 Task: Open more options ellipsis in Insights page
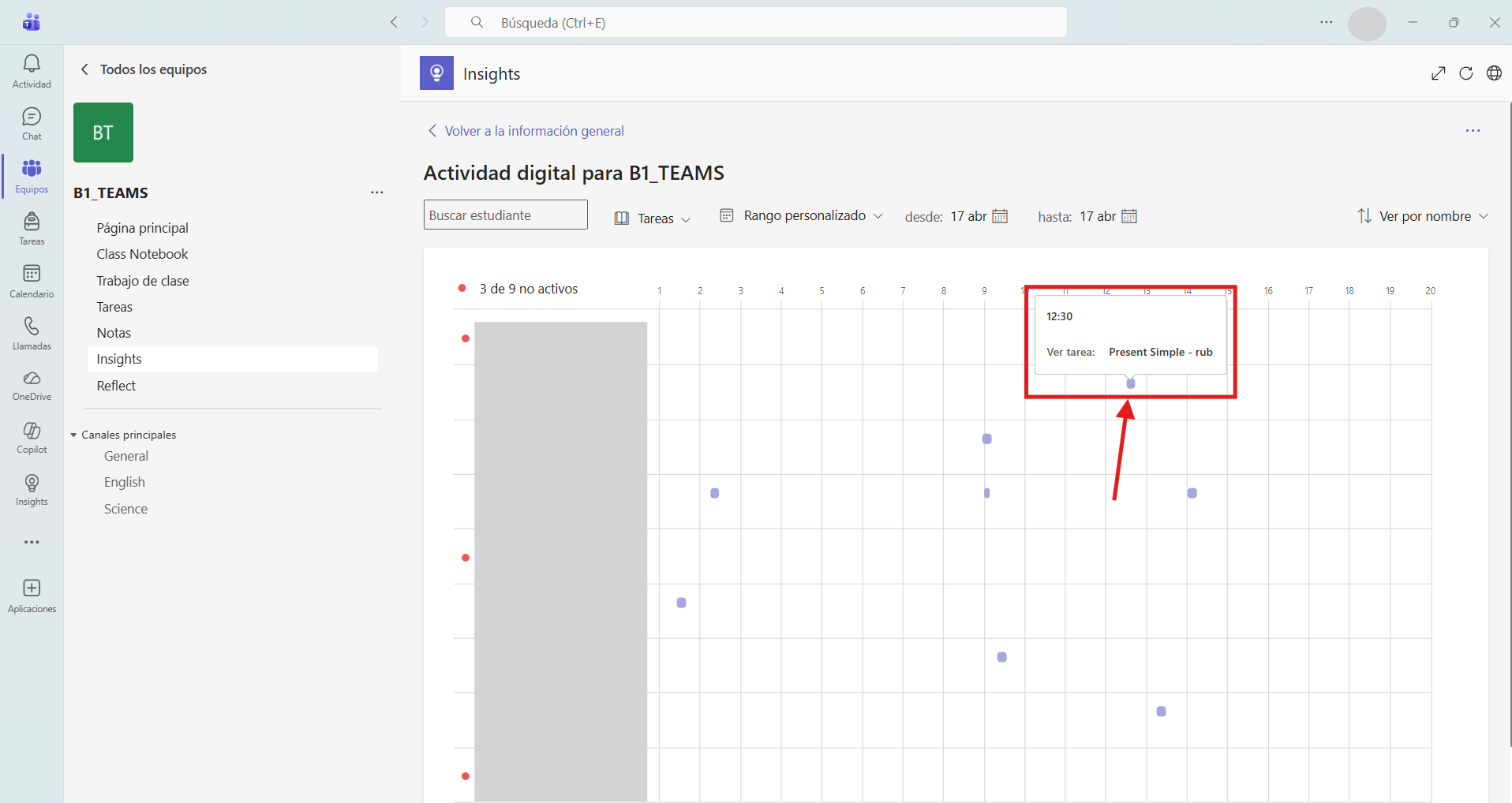[1473, 131]
